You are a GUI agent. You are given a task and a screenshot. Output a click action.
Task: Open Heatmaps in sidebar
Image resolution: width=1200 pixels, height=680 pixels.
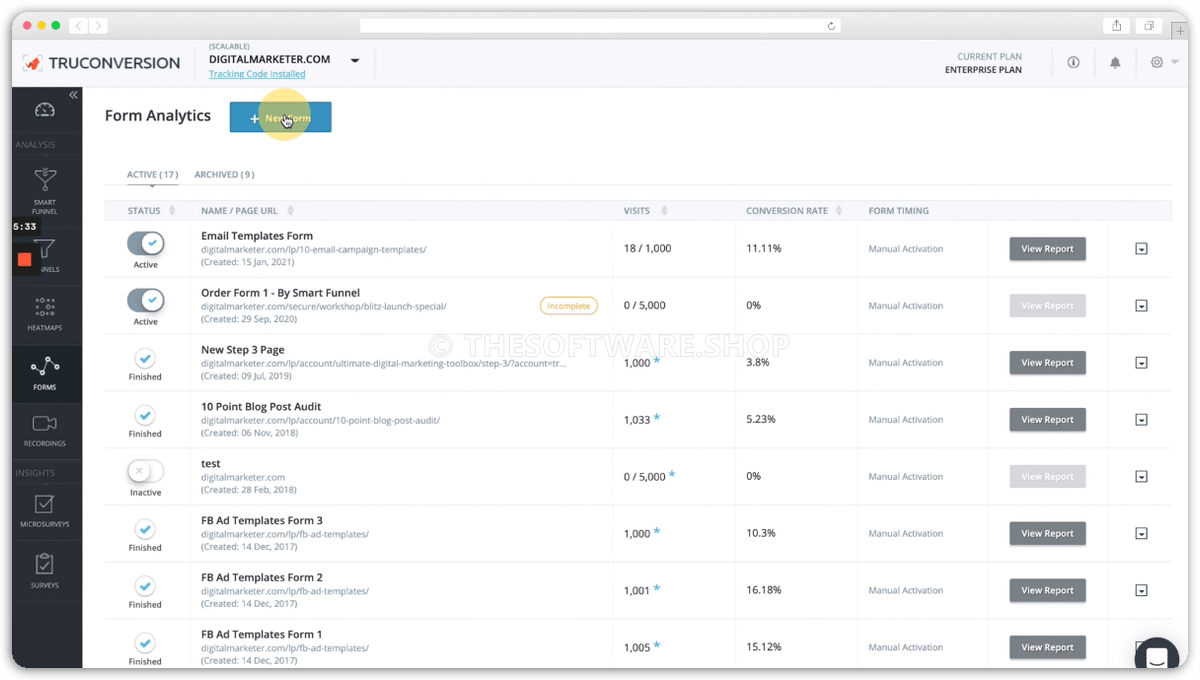point(44,315)
